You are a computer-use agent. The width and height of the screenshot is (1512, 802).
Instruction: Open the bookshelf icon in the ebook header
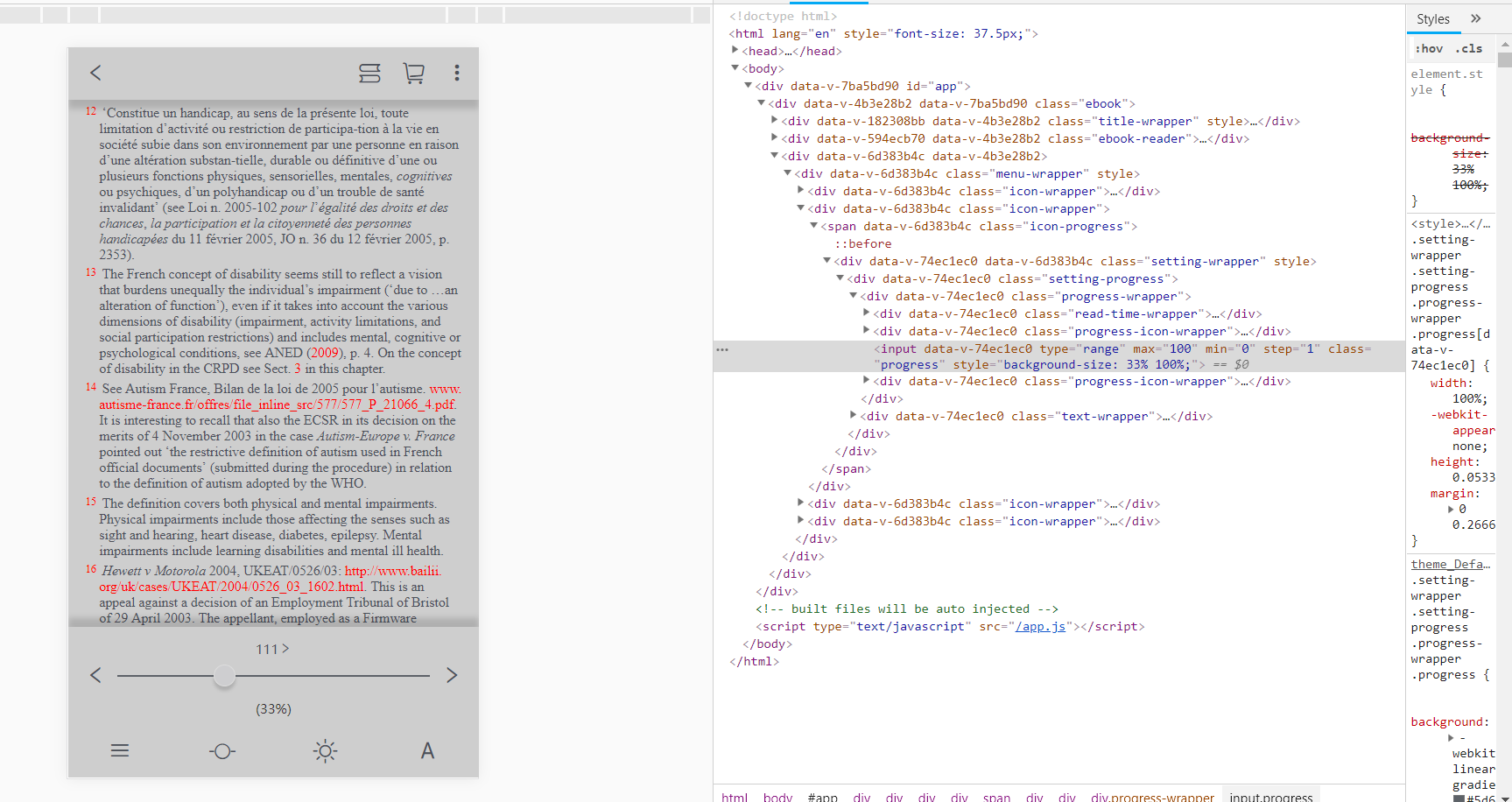[x=369, y=74]
